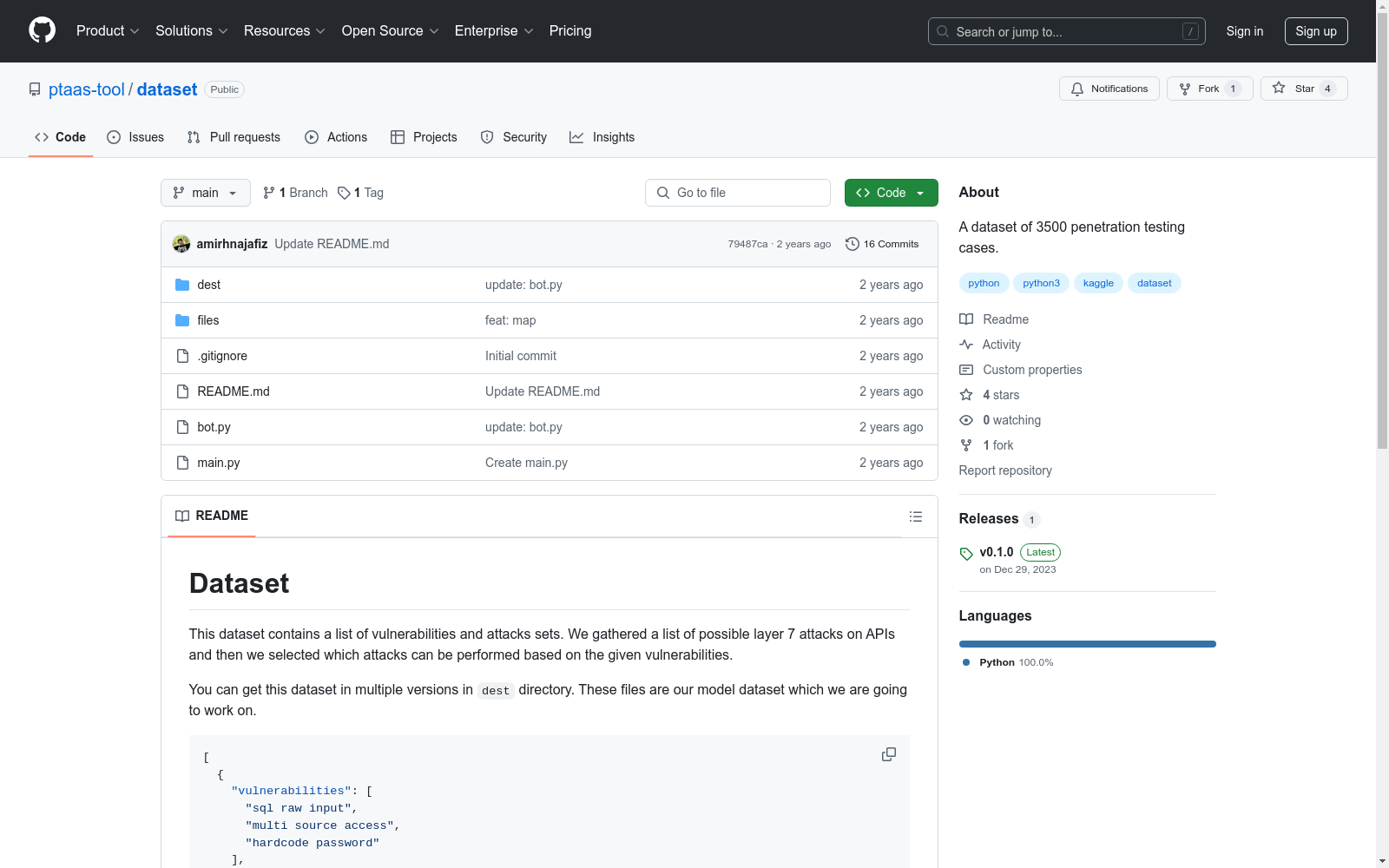Viewport: 1389px width, 868px height.
Task: Open the bot.py file
Action: 214,427
